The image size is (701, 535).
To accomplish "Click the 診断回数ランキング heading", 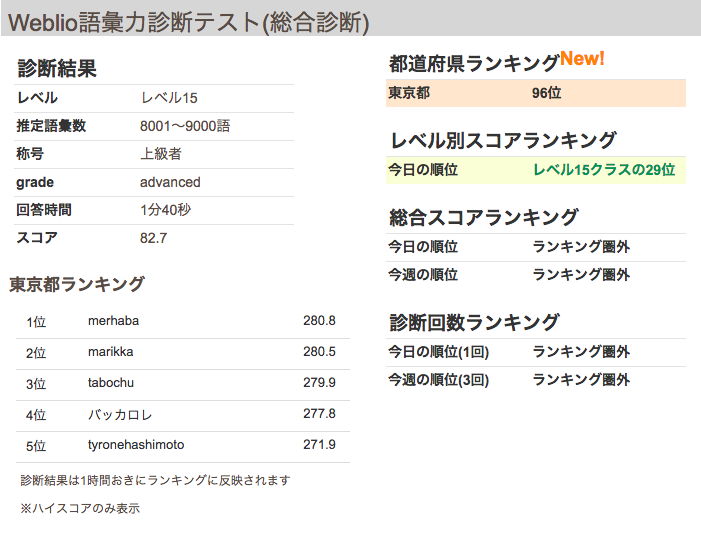I will click(474, 322).
